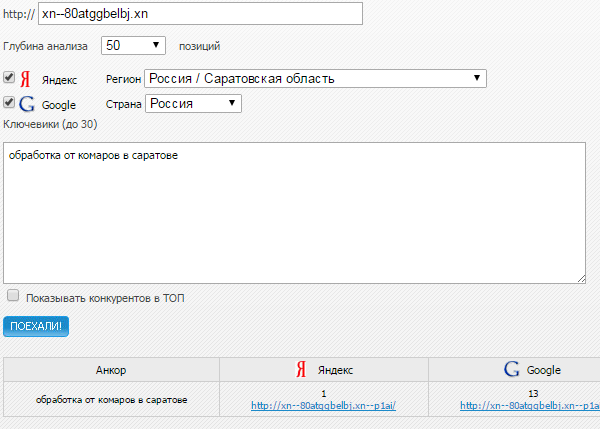Click the Yandex position value 1
Image resolution: width=600 pixels, height=429 pixels.
click(324, 393)
